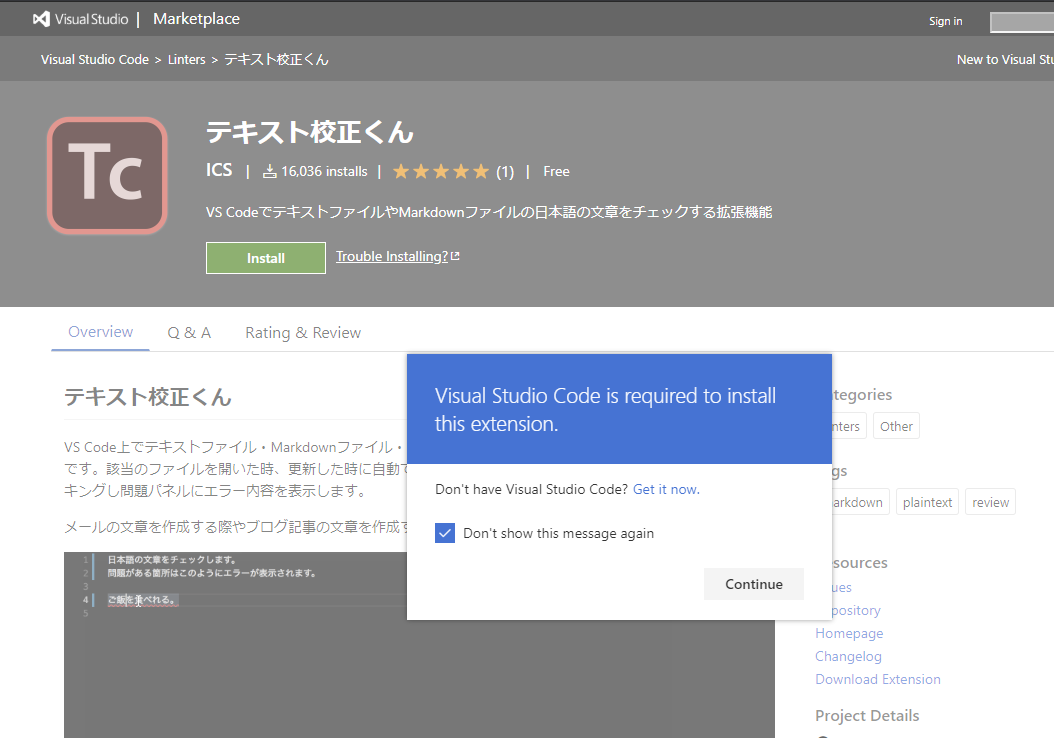Click the installs download icon
The image size is (1054, 738).
click(x=270, y=171)
